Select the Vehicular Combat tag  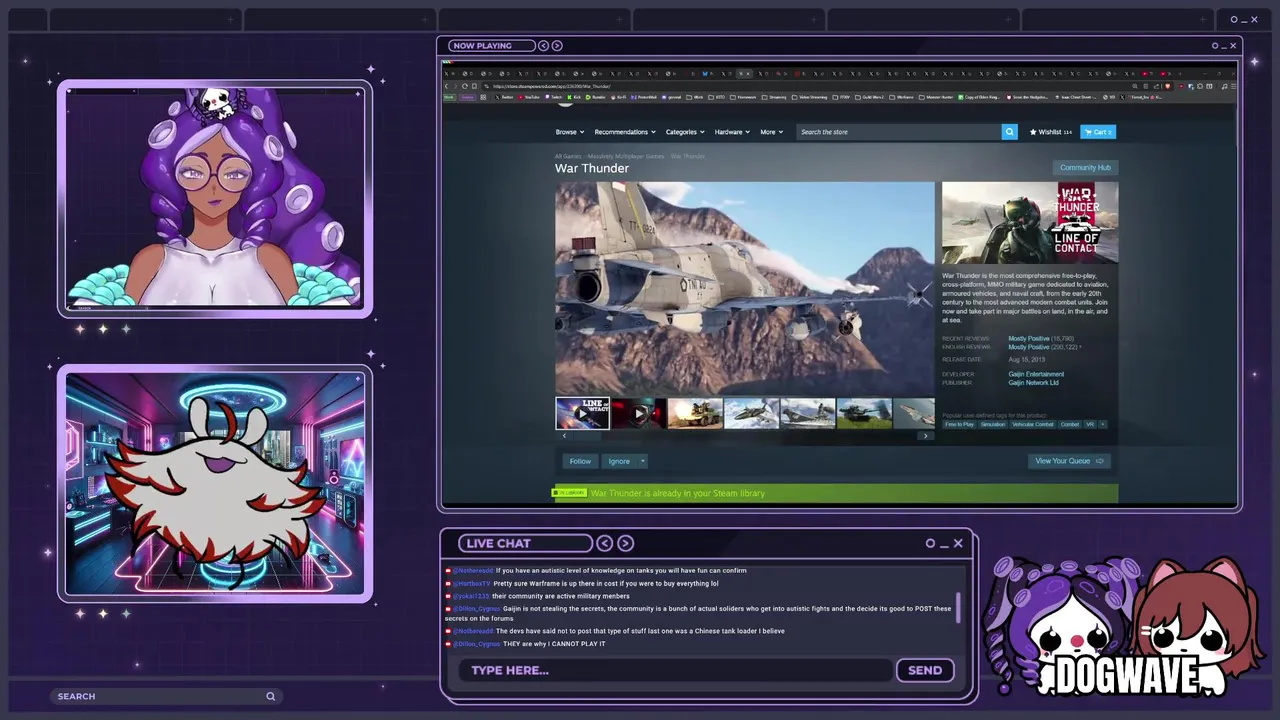[x=1033, y=424]
